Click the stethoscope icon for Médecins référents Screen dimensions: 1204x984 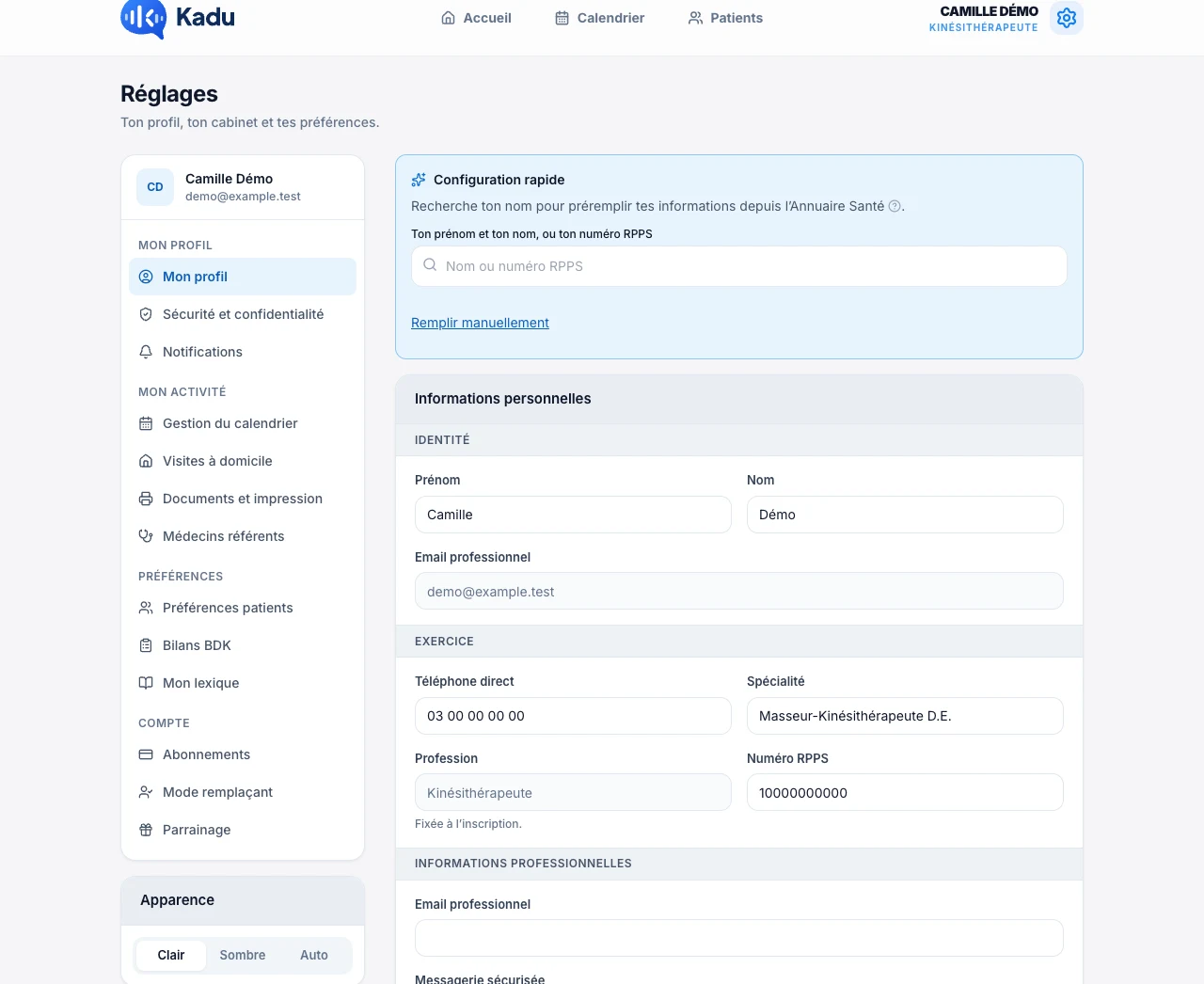(146, 536)
